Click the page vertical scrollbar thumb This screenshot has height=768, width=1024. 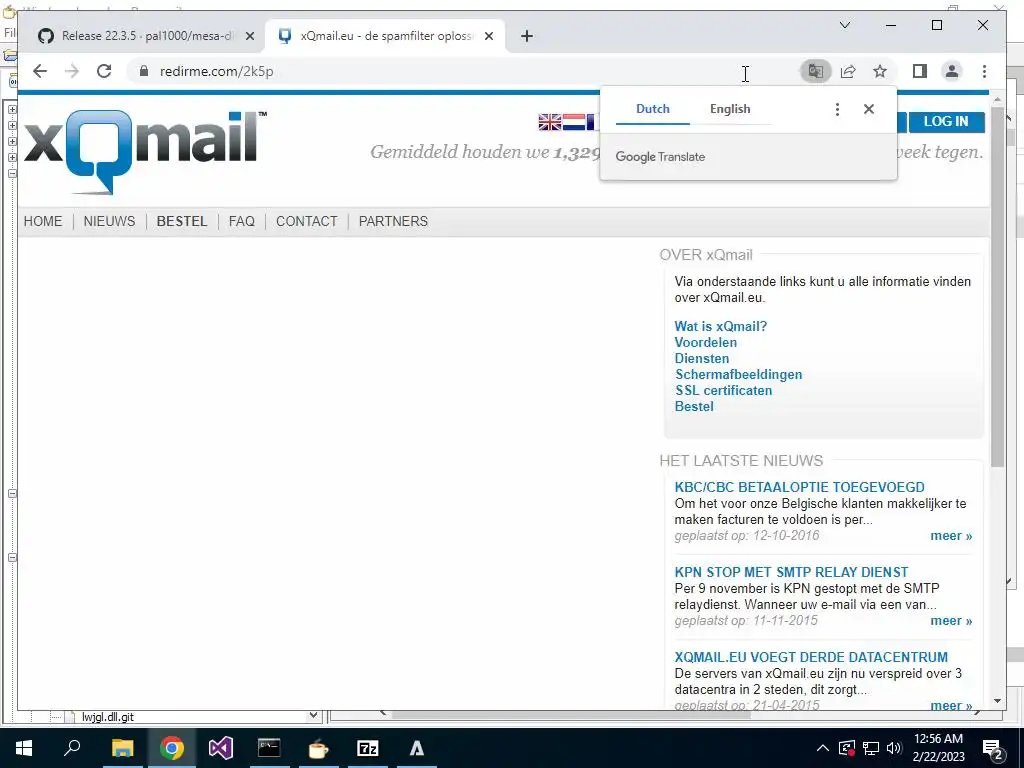[x=997, y=286]
